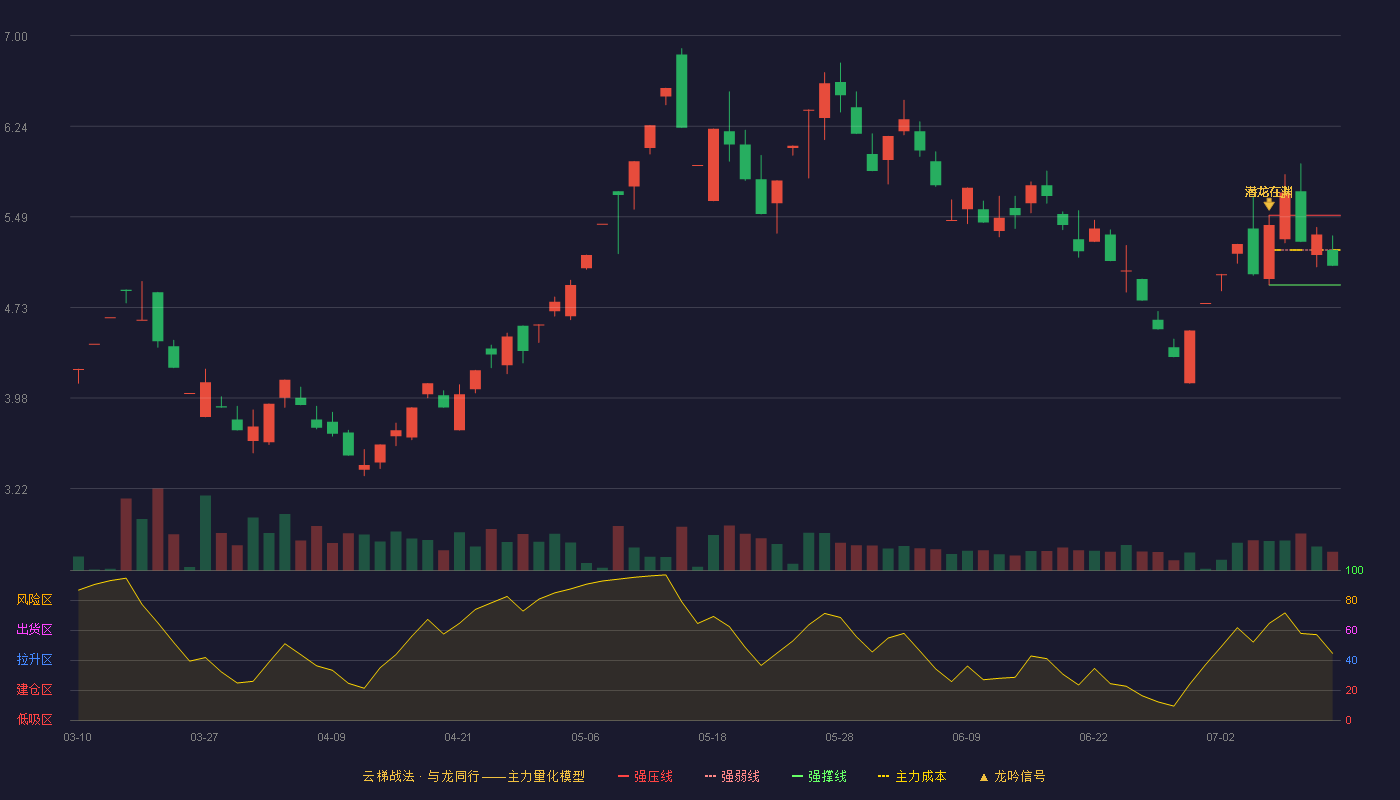Viewport: 1400px width, 800px height.
Task: Click the 3.22 price axis label
Action: tap(16, 490)
